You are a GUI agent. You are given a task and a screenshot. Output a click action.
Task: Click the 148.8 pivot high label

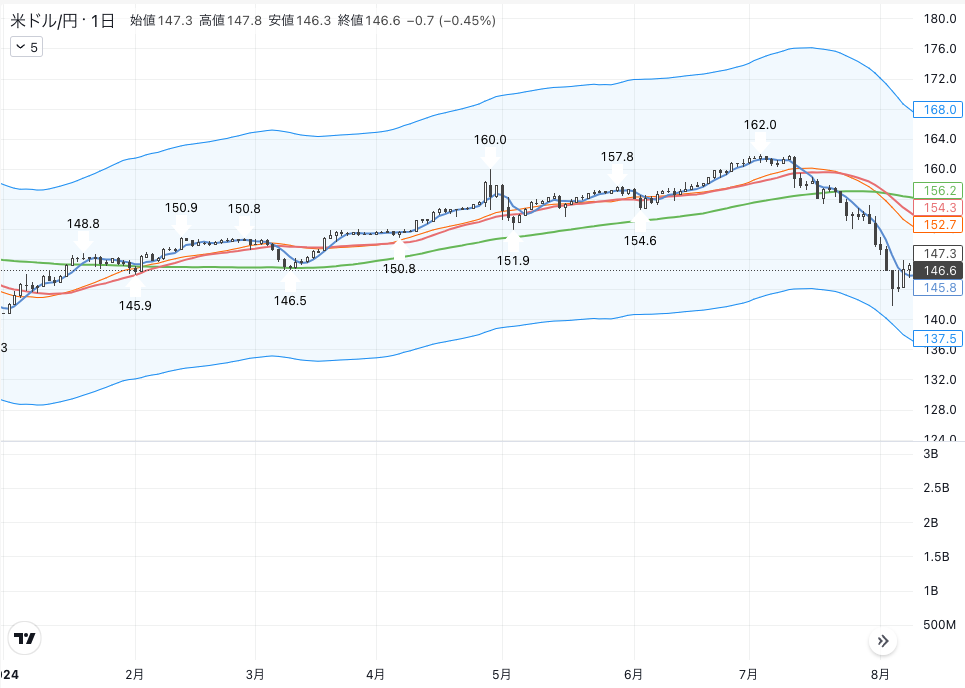tap(83, 224)
